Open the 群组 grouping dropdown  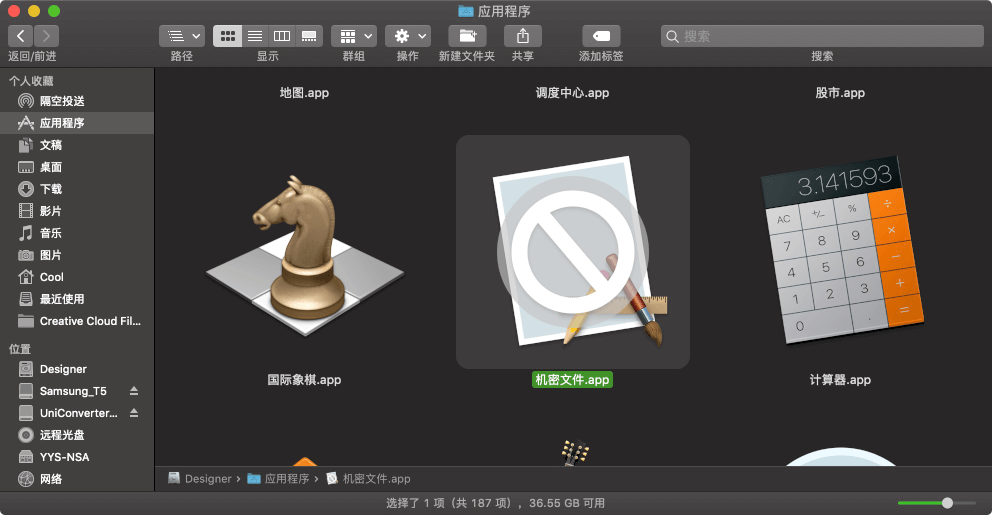pyautogui.click(x=354, y=36)
